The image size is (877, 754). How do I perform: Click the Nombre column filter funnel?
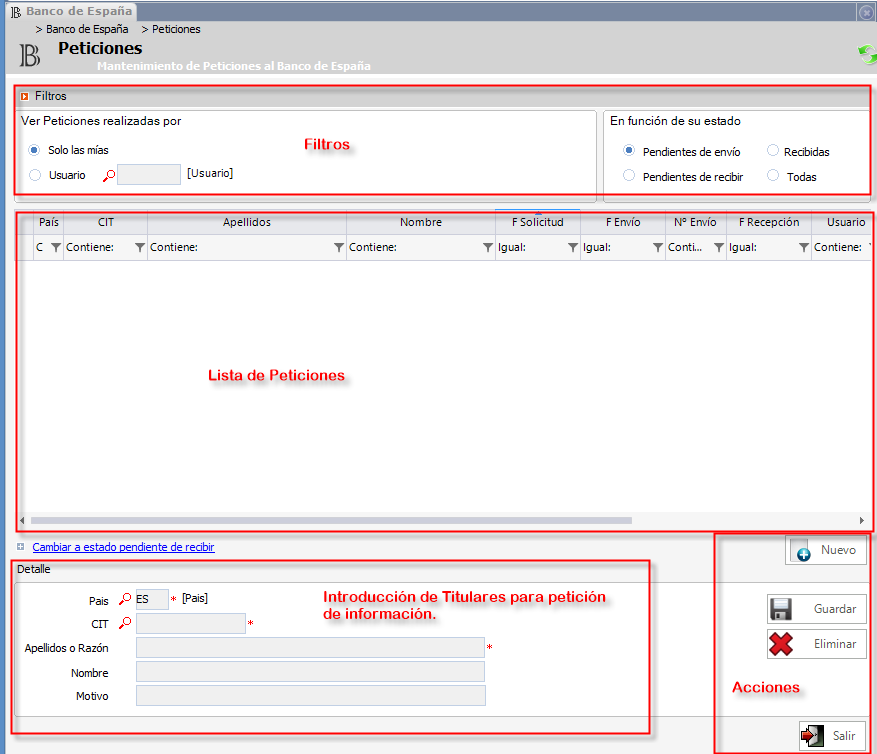point(488,247)
